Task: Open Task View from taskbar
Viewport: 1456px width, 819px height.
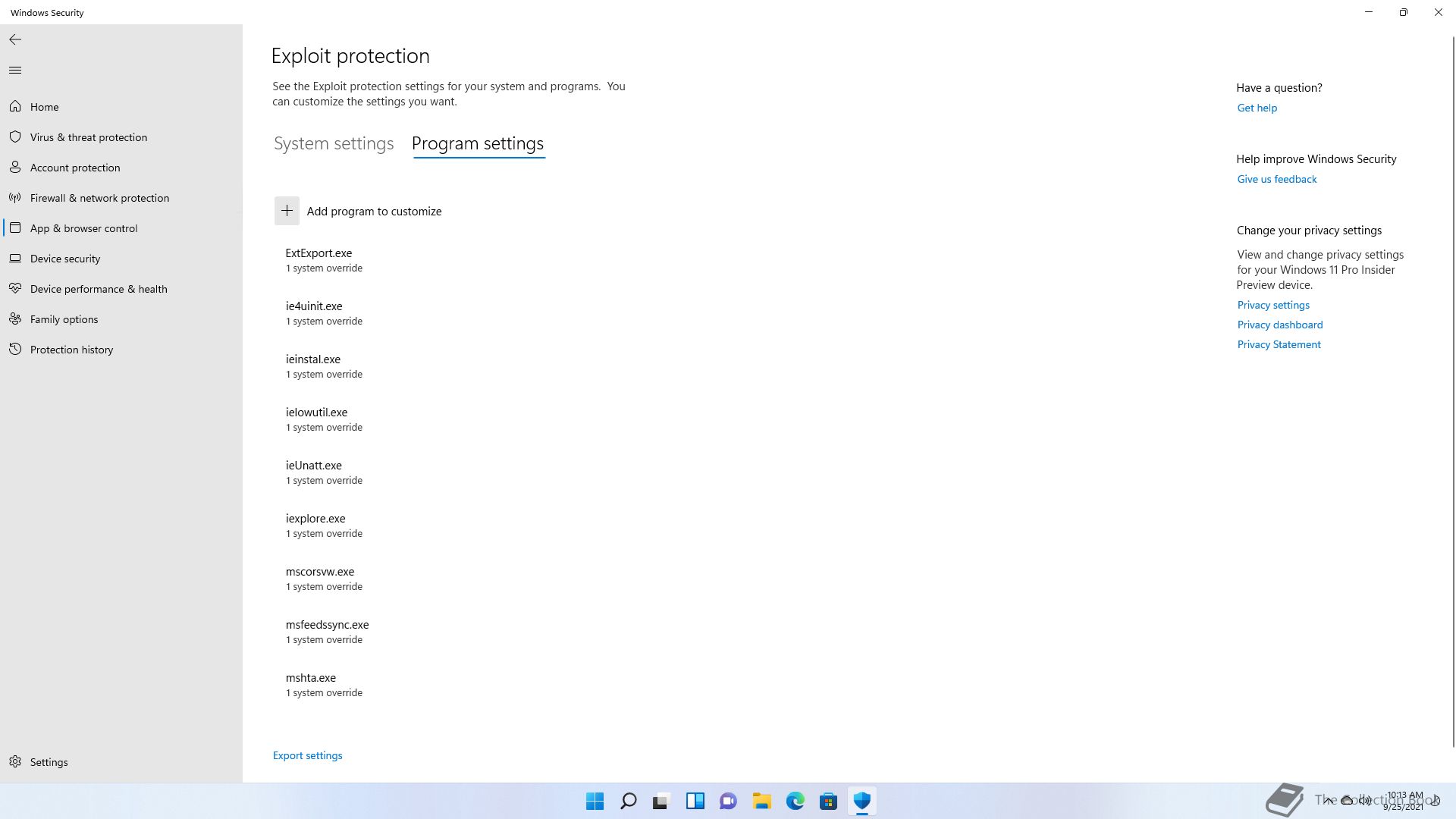Action: (x=661, y=801)
